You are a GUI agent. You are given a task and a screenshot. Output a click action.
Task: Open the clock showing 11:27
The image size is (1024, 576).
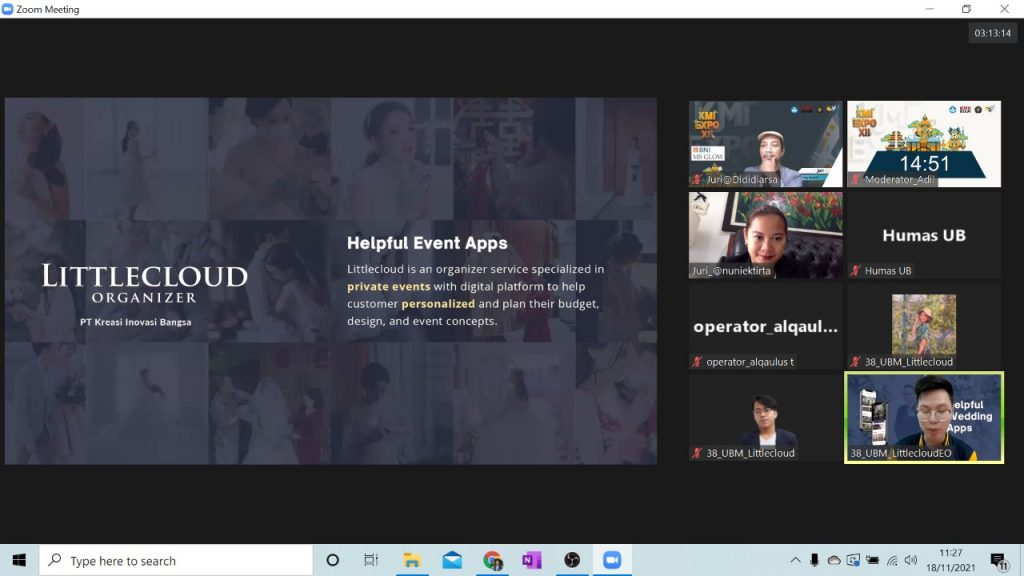pyautogui.click(x=950, y=553)
